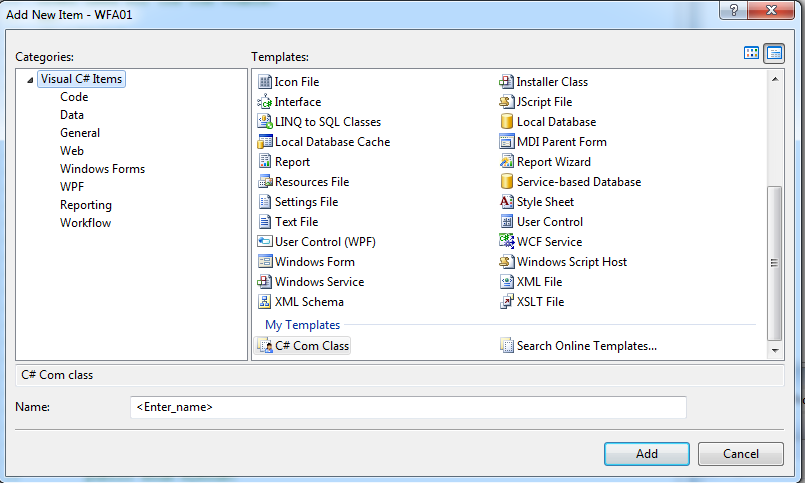Select the "XML Schema" template label
This screenshot has height=483, width=805.
[309, 302]
